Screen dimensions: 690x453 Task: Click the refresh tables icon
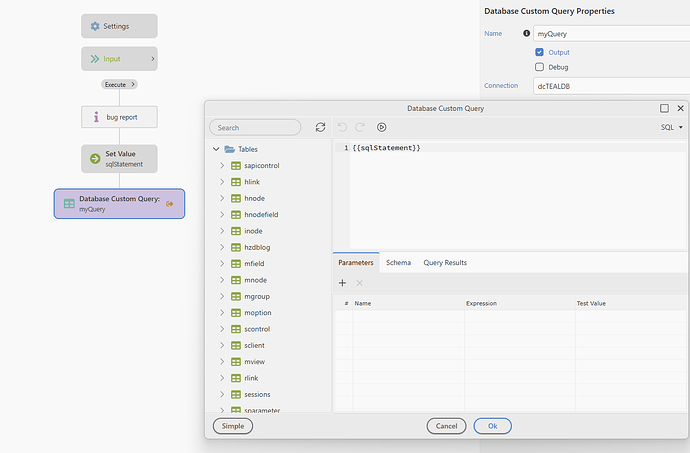click(x=320, y=128)
